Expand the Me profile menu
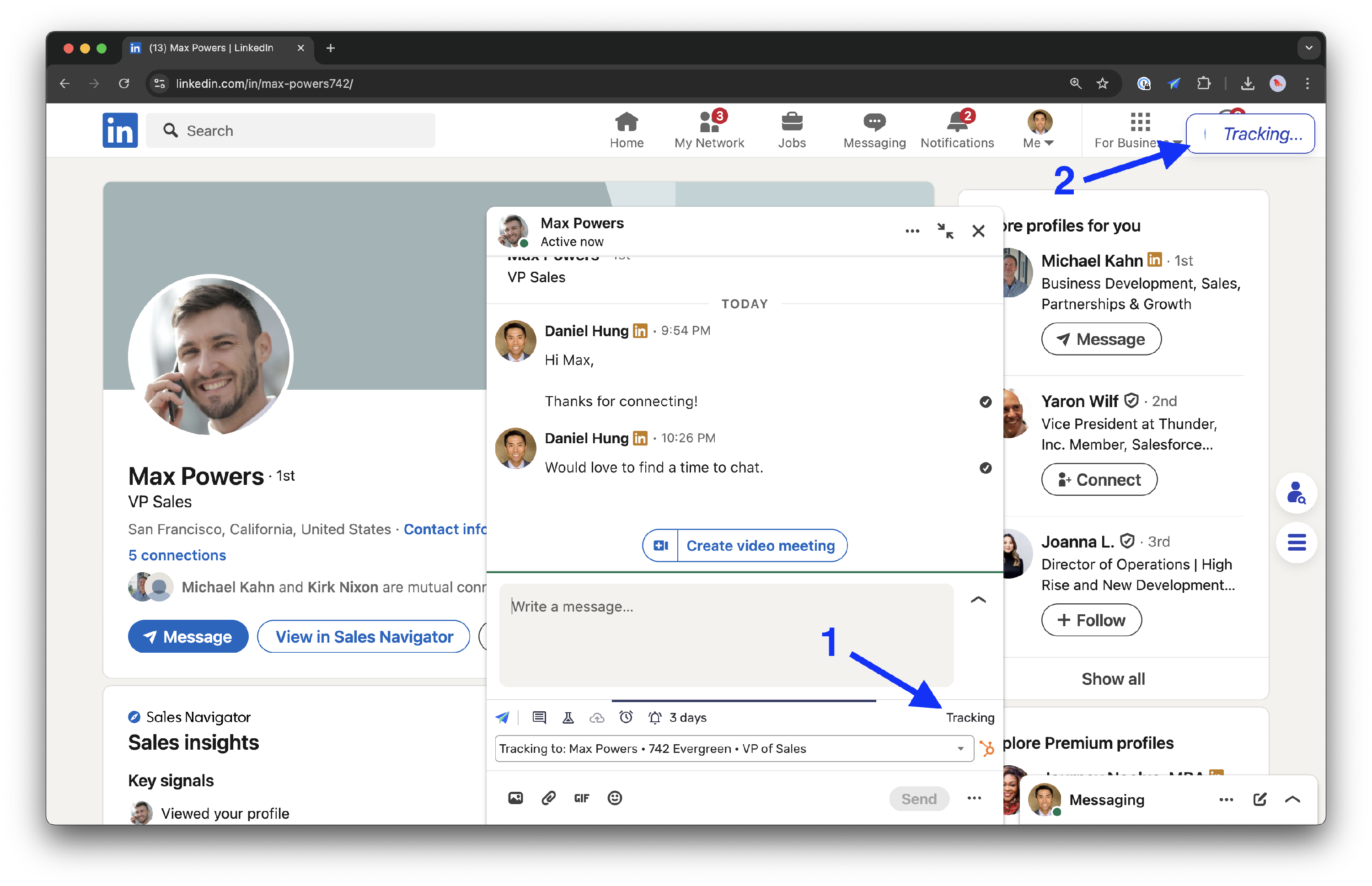Screen dimensions: 1372x886 1038,130
